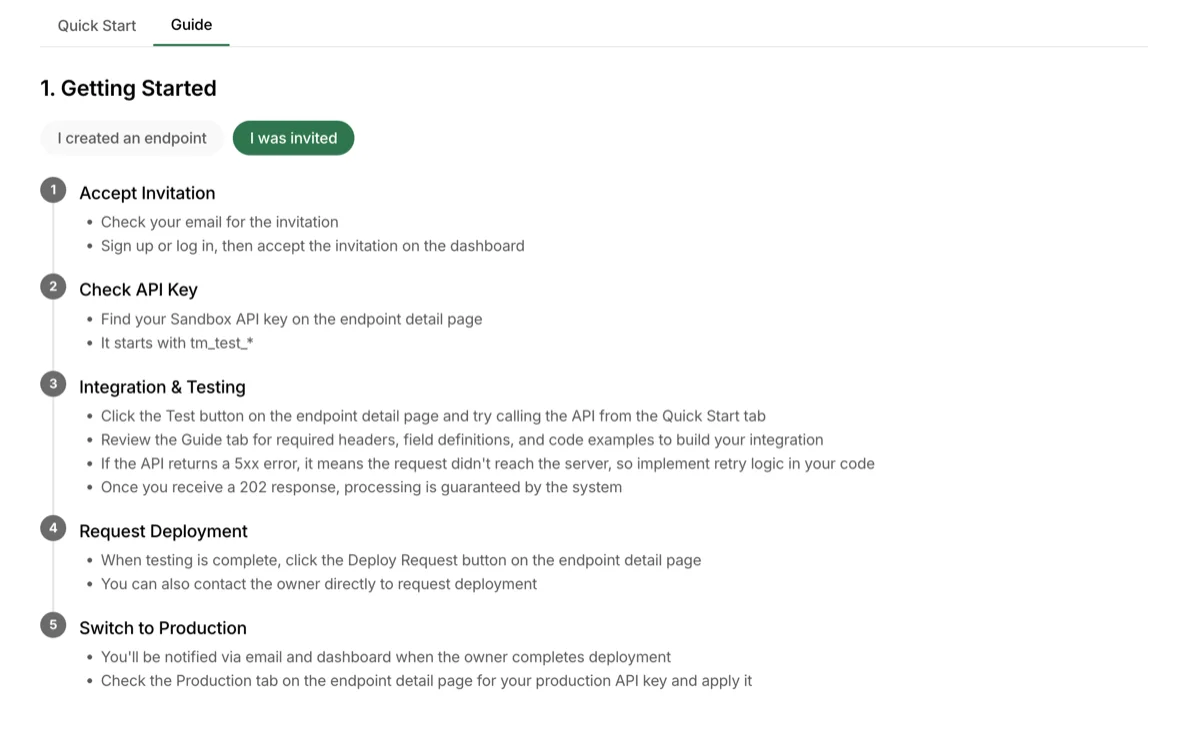Toggle the highlighted green invitation pill off
Image resolution: width=1200 pixels, height=745 pixels.
[293, 138]
